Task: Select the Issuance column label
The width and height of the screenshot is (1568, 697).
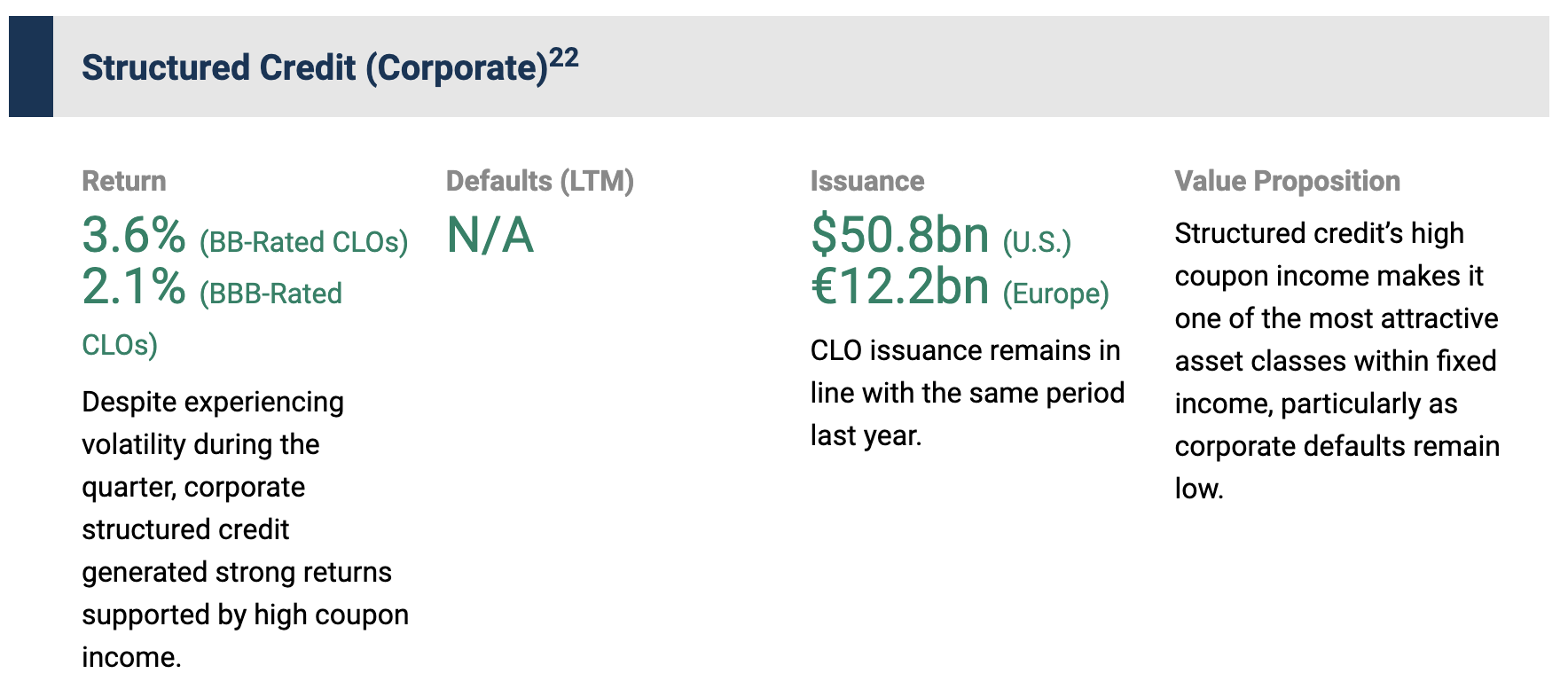Action: (x=866, y=181)
